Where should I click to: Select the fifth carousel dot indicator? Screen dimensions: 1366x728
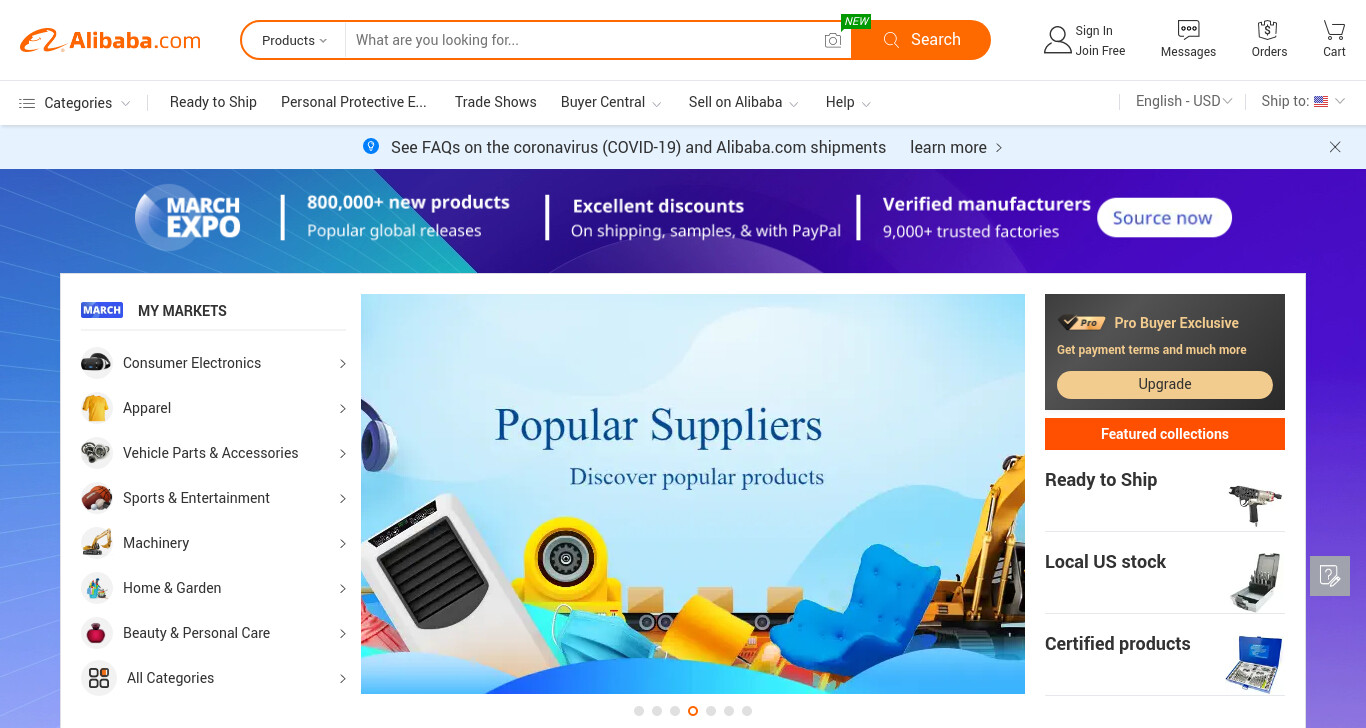[711, 711]
